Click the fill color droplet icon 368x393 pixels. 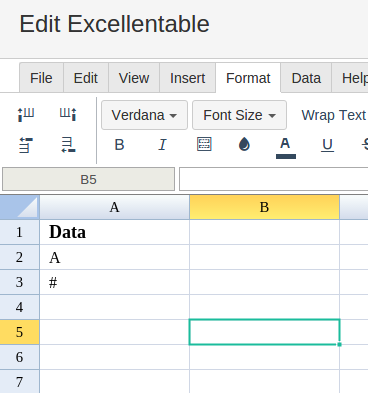click(x=244, y=144)
